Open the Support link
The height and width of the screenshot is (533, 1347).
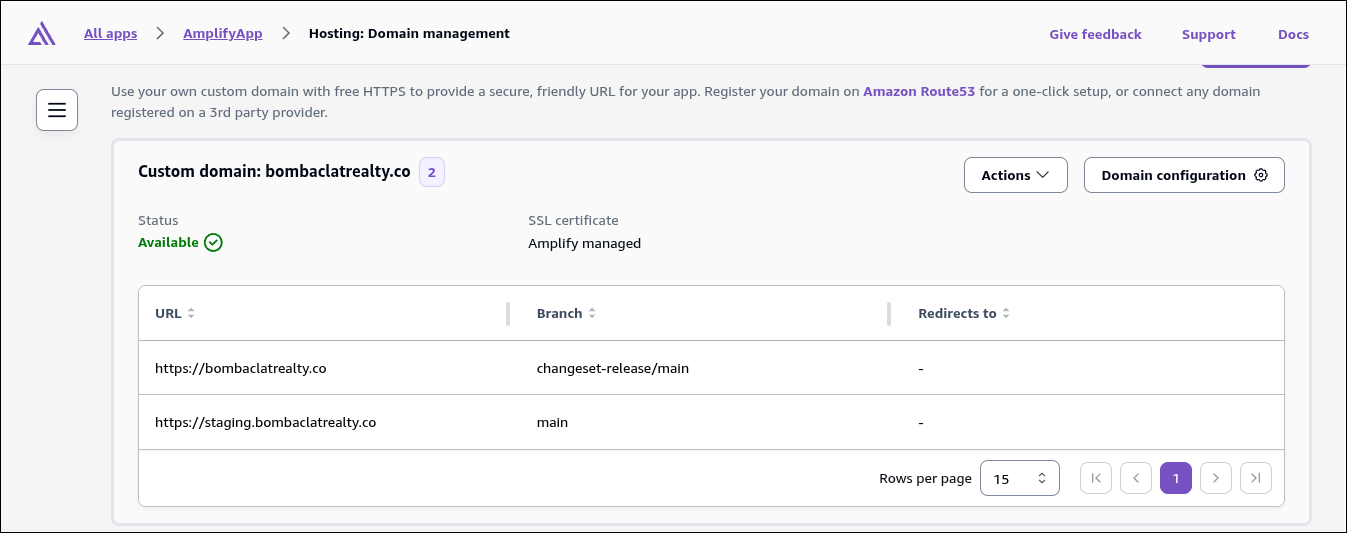click(1209, 34)
